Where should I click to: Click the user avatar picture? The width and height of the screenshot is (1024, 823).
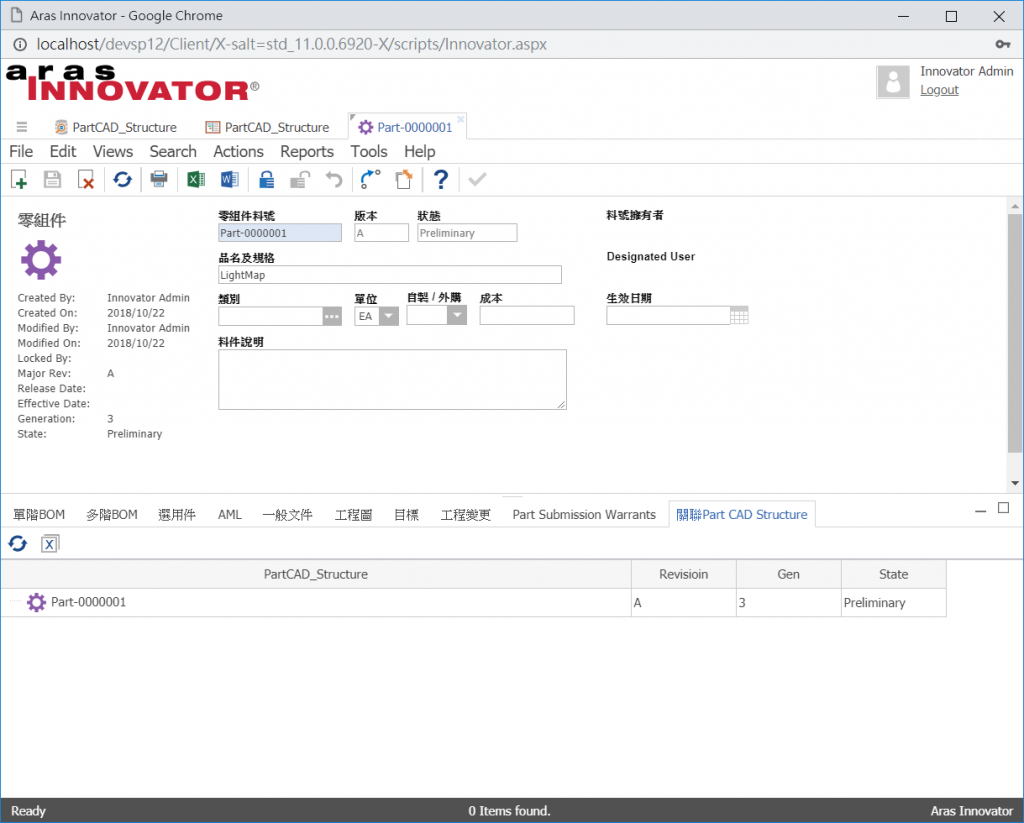pyautogui.click(x=893, y=82)
